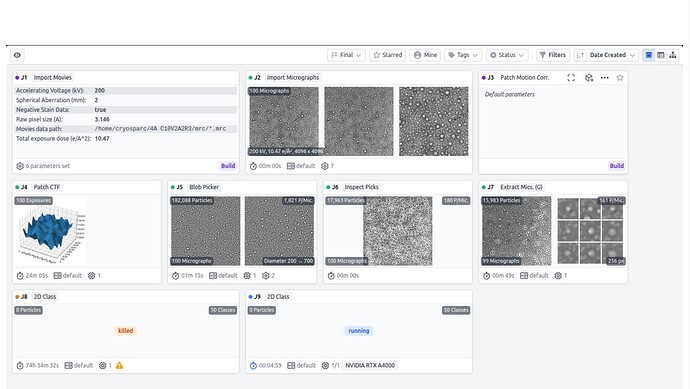Image resolution: width=690 pixels, height=389 pixels.
Task: Toggle the eye visibility button in the toolbar
Action: pos(17,55)
